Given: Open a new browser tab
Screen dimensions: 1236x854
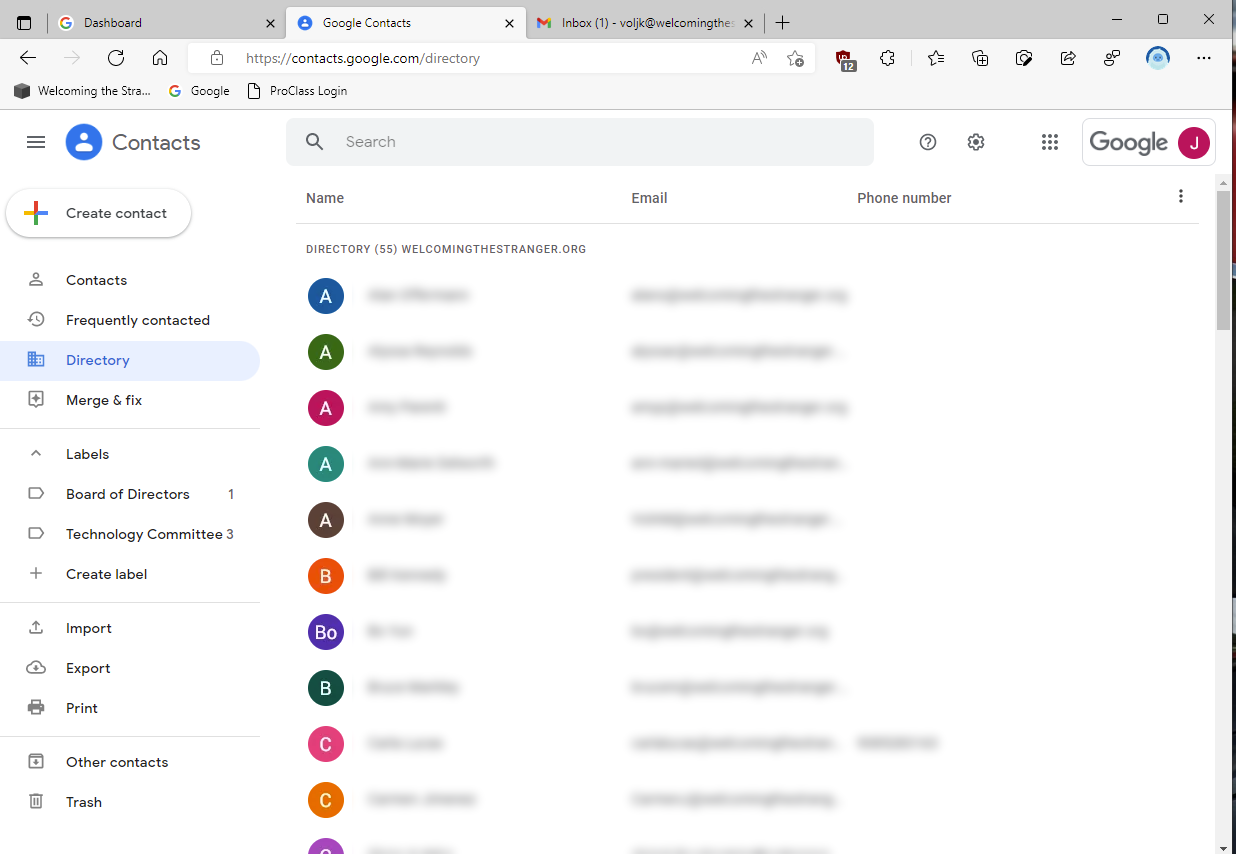Looking at the screenshot, I should click(783, 22).
